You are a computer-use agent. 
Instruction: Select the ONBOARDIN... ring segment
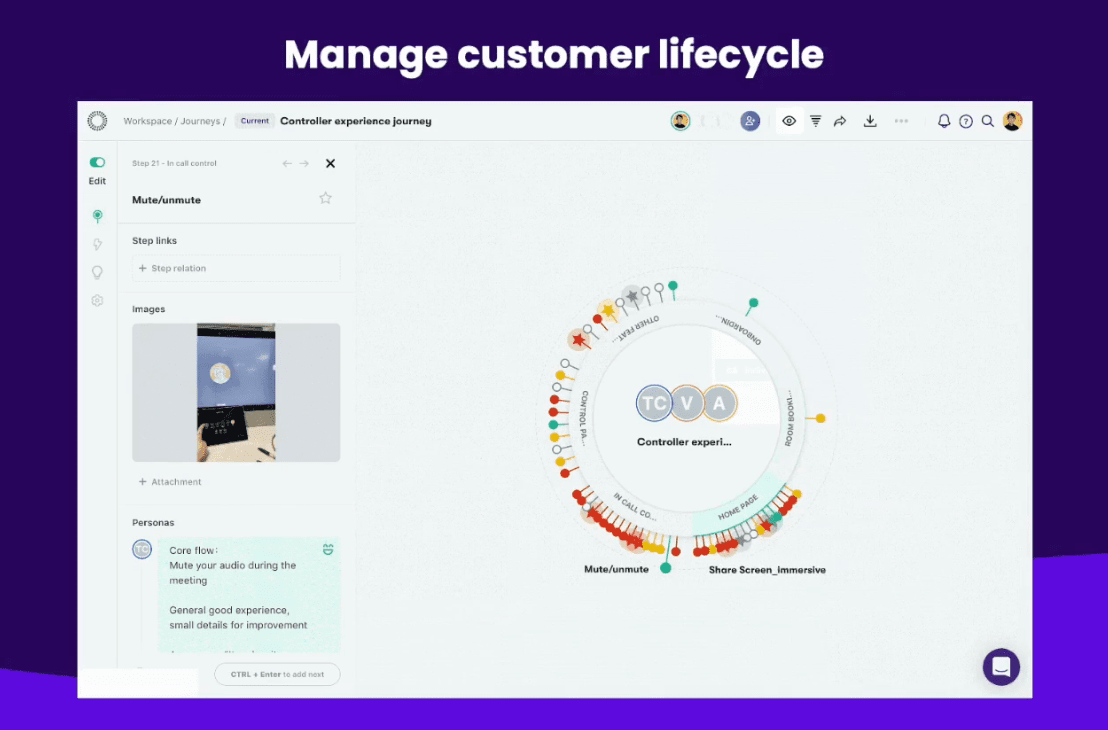click(738, 329)
